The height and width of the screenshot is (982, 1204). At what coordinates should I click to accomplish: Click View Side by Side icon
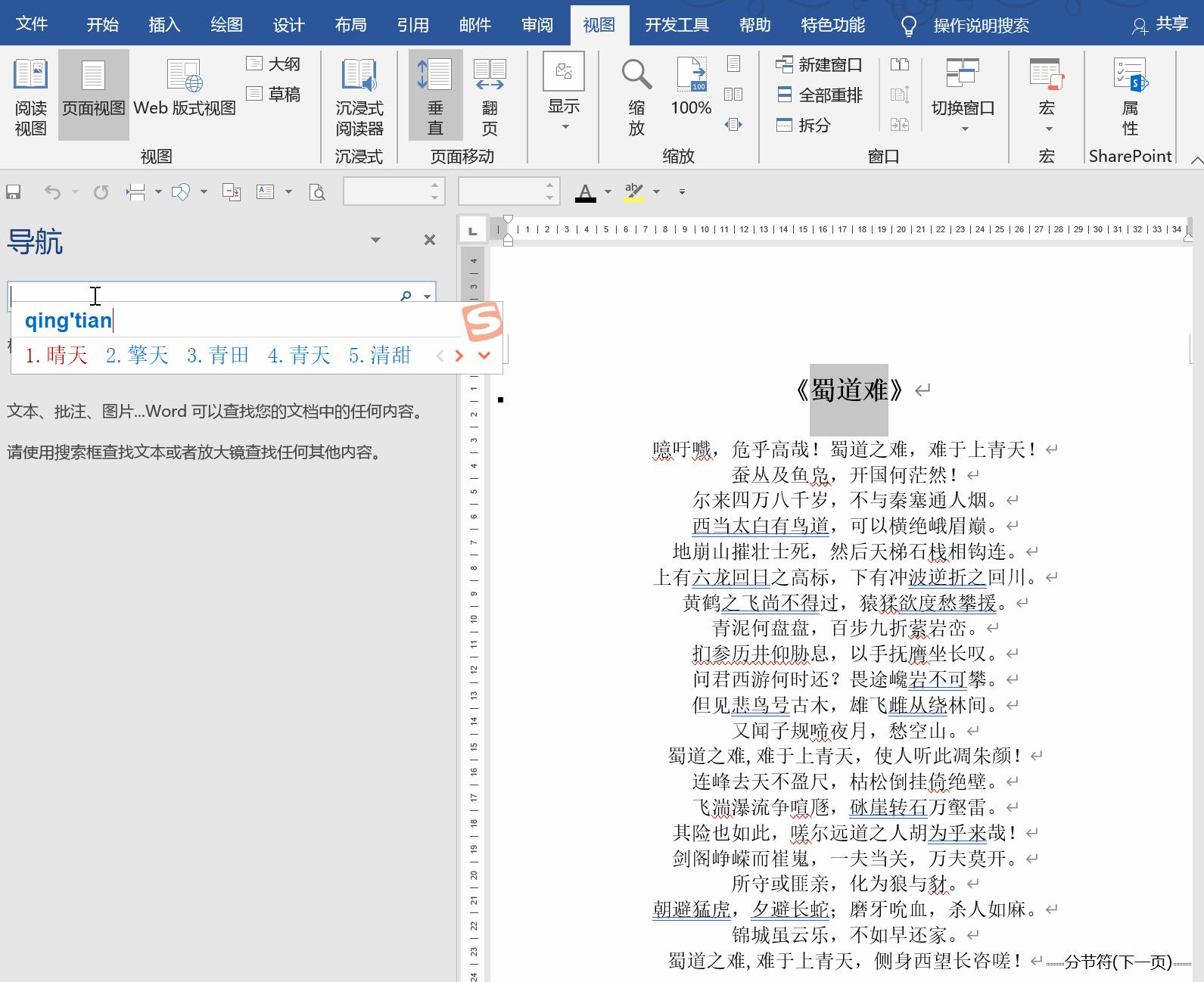[900, 64]
